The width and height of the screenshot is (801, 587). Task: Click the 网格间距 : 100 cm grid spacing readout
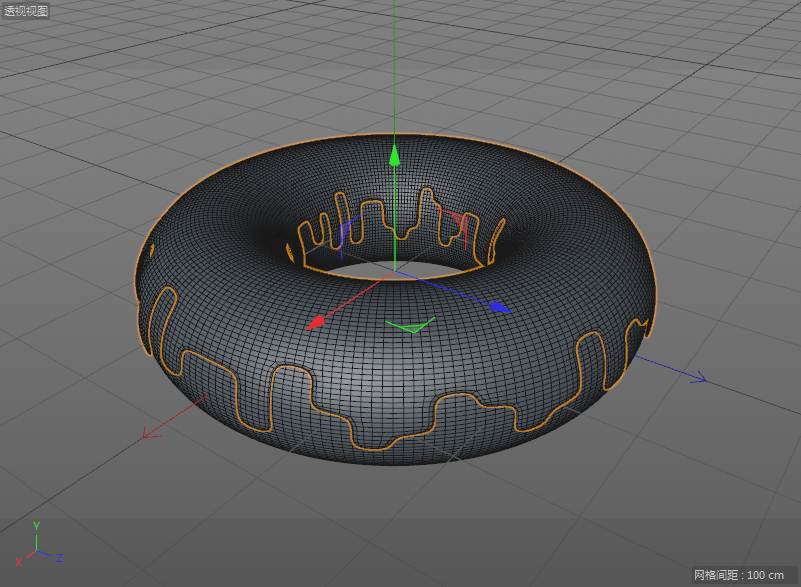click(739, 575)
